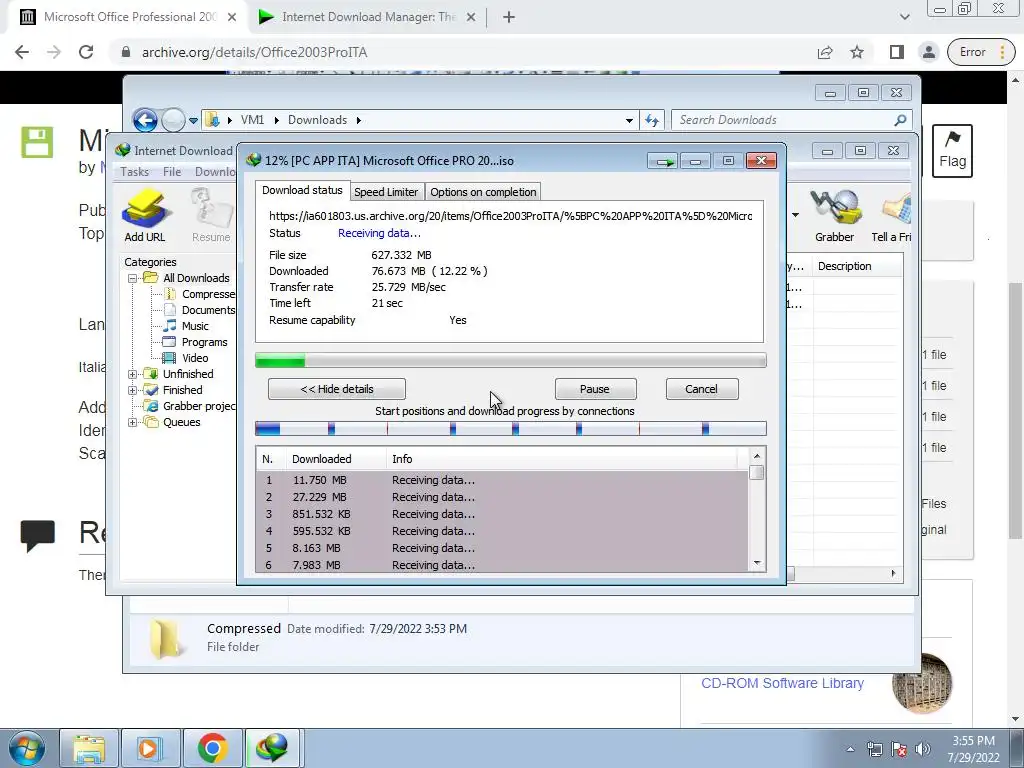
Task: Click the dropdown arrow left of Grabber
Action: point(795,215)
